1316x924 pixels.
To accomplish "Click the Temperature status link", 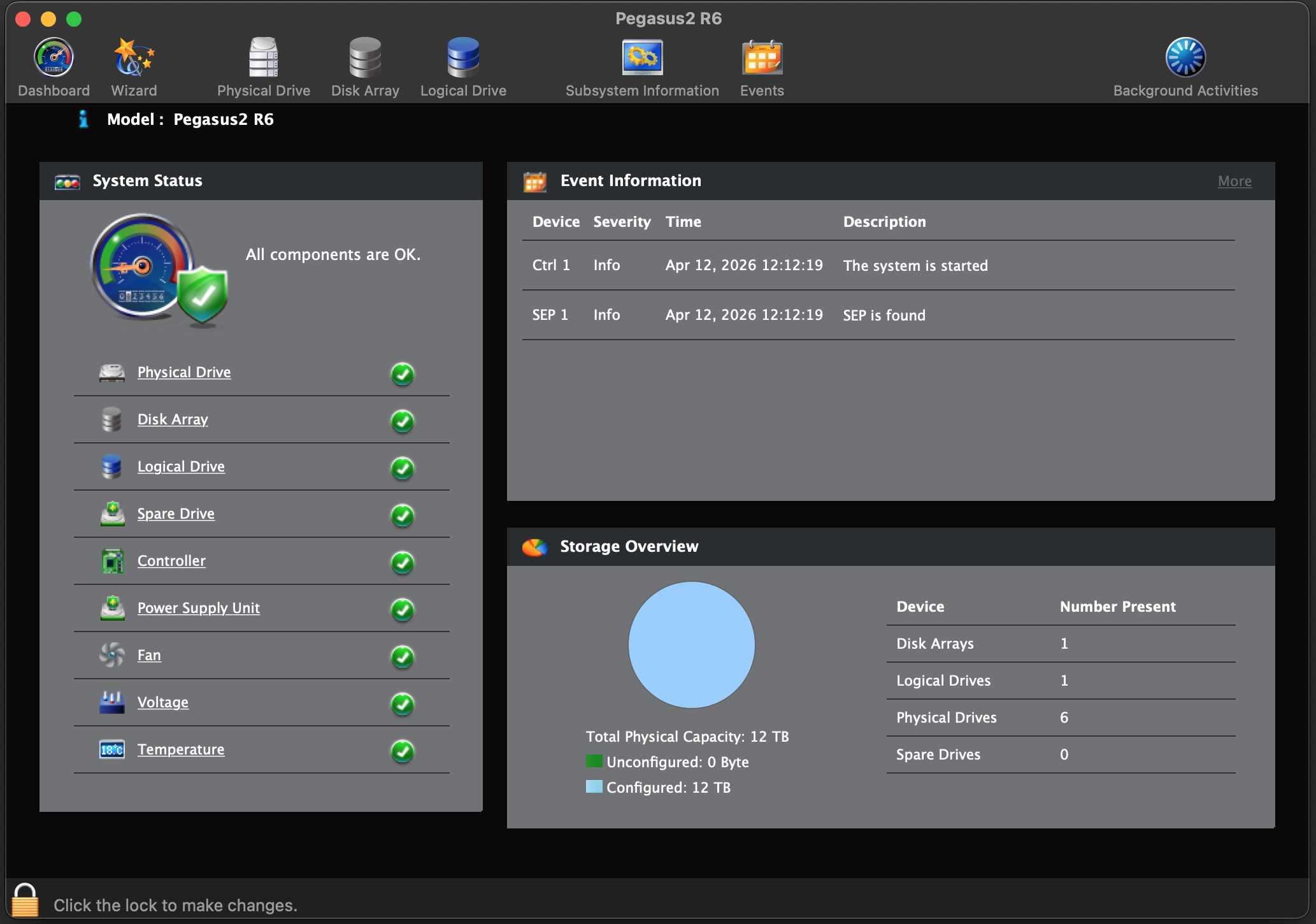I will (181, 749).
